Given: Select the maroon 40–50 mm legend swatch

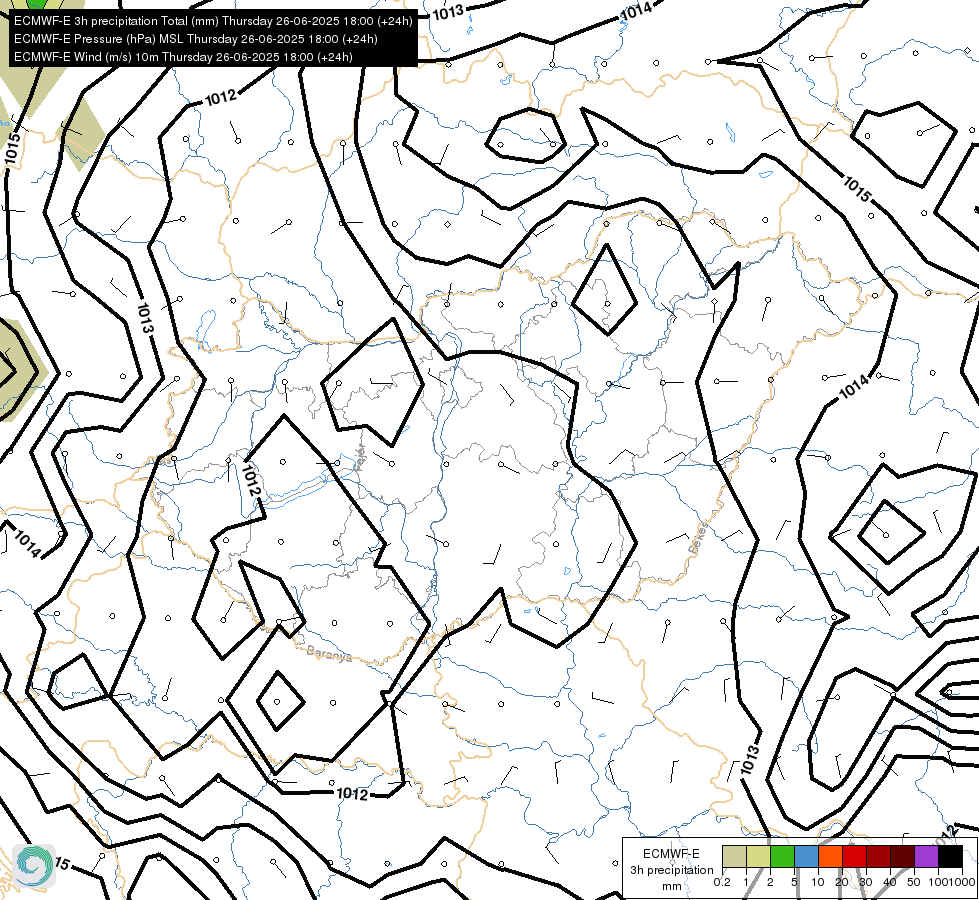Looking at the screenshot, I should click(903, 856).
